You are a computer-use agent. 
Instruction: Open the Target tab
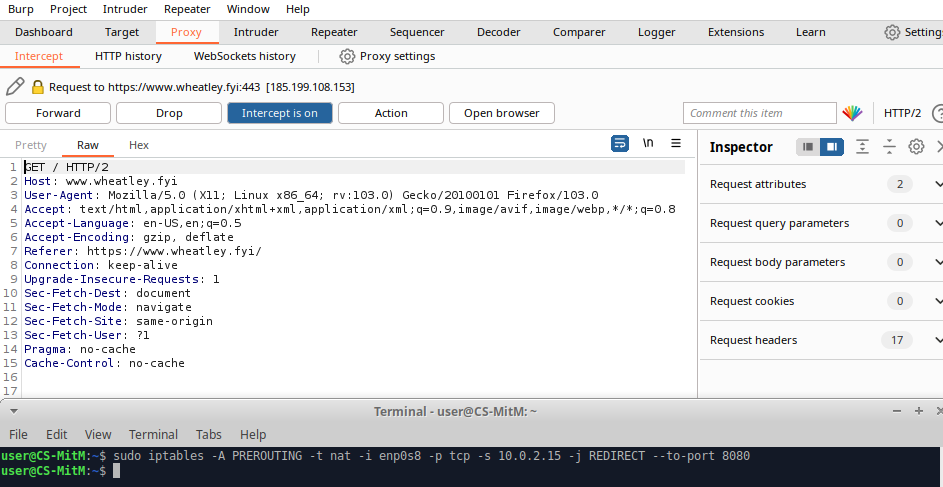click(x=121, y=32)
